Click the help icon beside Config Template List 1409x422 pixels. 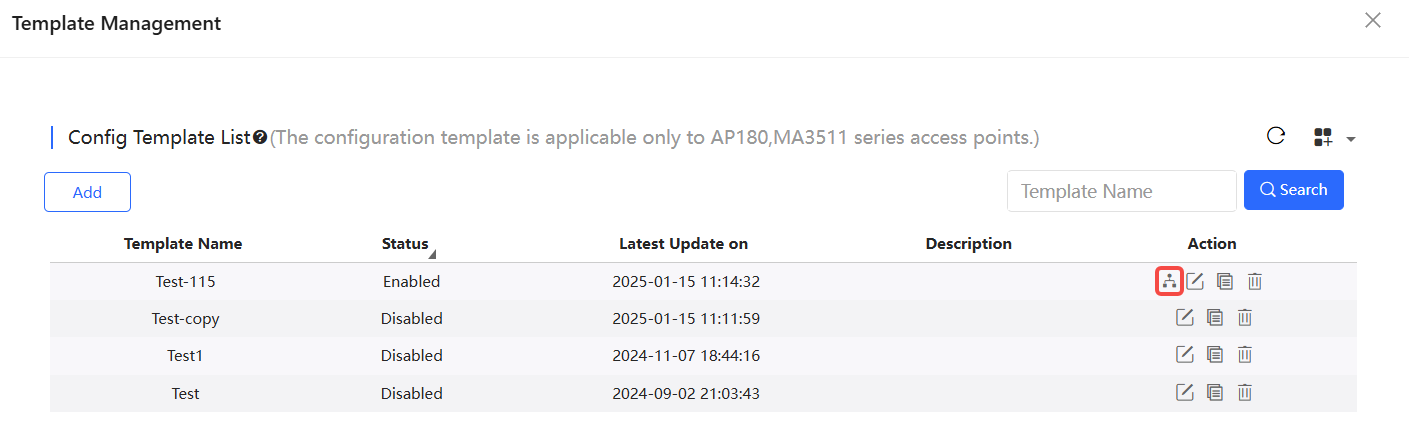point(260,138)
